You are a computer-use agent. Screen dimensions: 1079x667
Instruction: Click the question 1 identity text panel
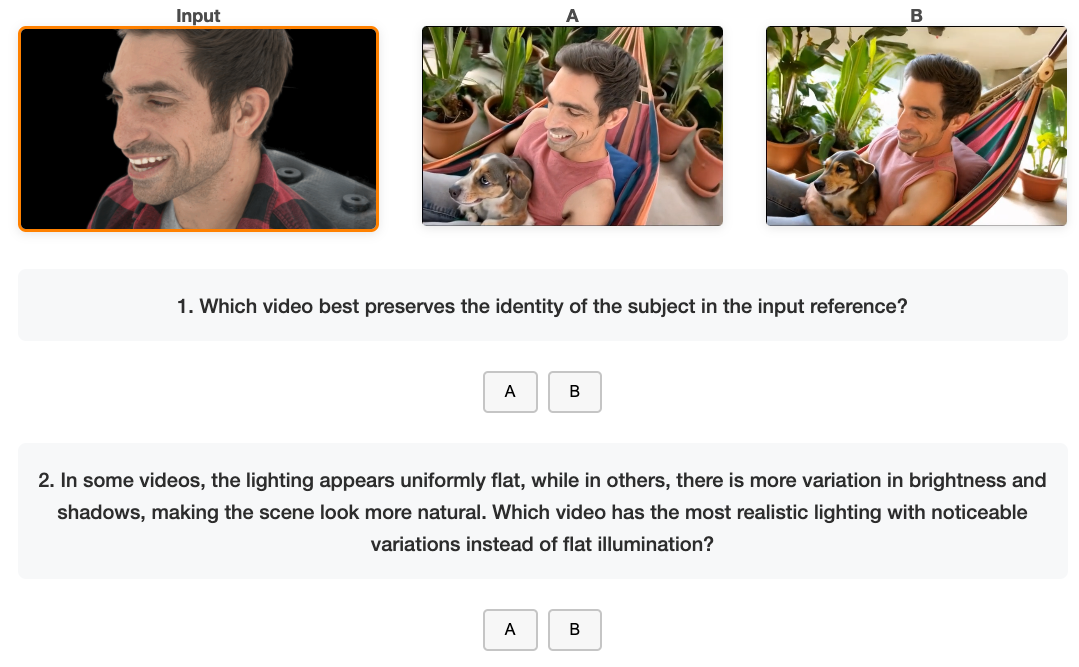(542, 306)
